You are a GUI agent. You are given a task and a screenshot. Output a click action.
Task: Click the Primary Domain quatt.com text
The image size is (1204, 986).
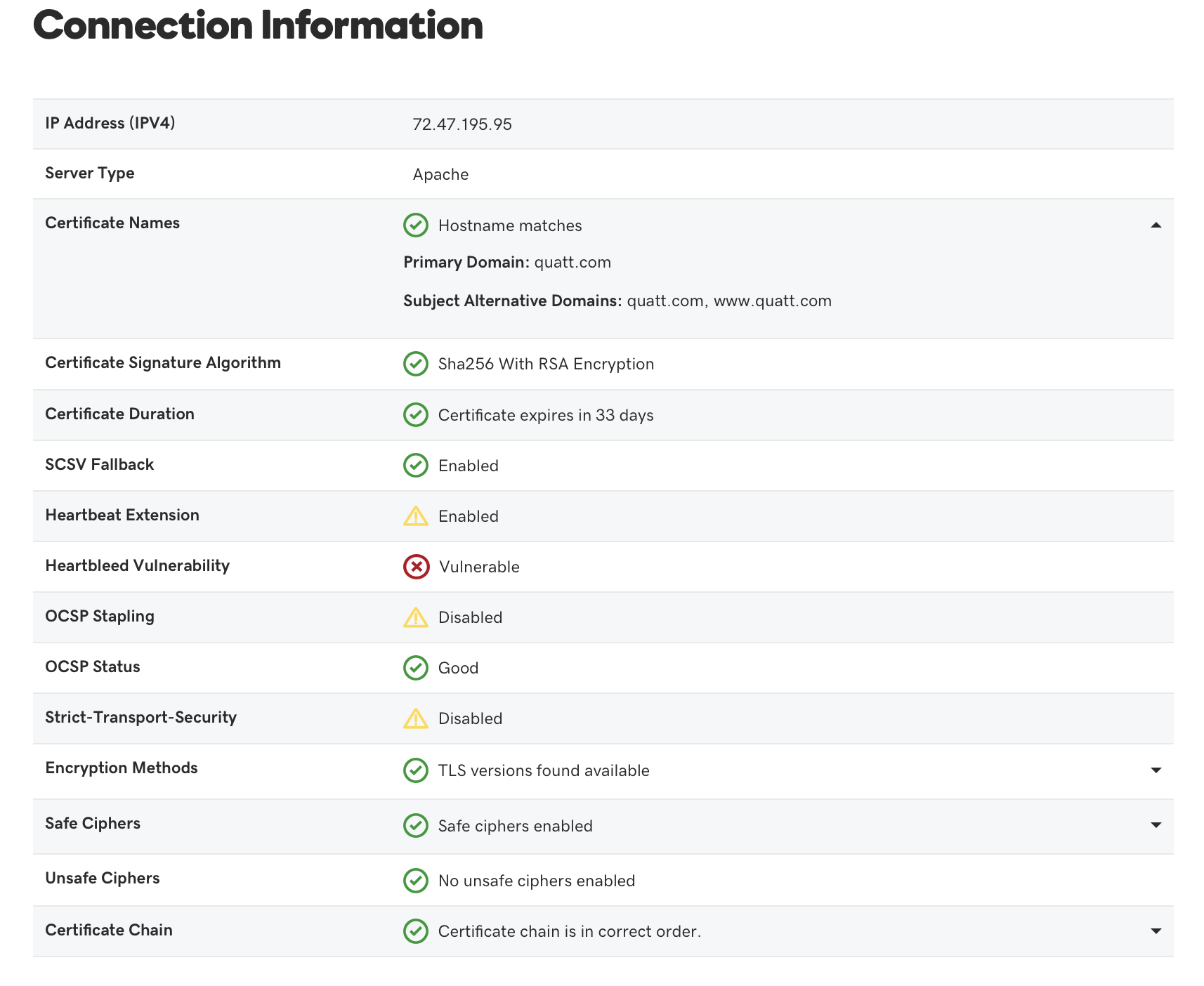coord(572,263)
